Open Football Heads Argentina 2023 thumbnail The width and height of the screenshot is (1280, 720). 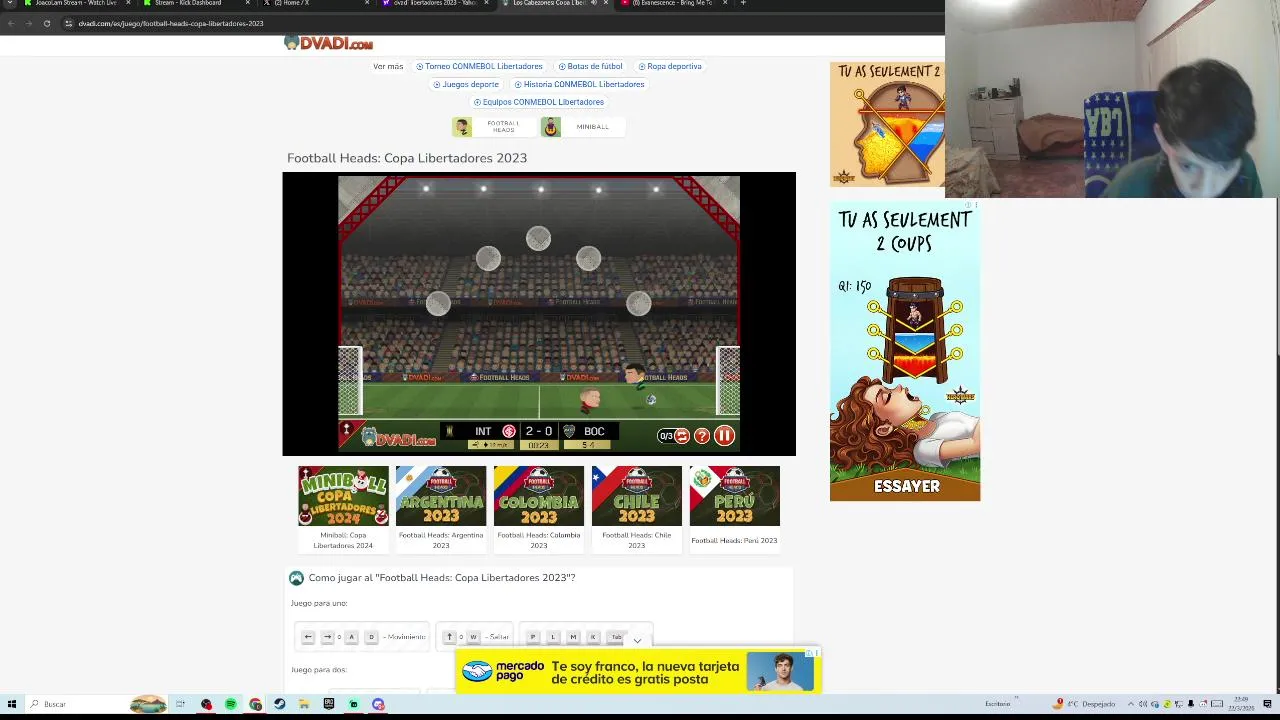click(441, 496)
